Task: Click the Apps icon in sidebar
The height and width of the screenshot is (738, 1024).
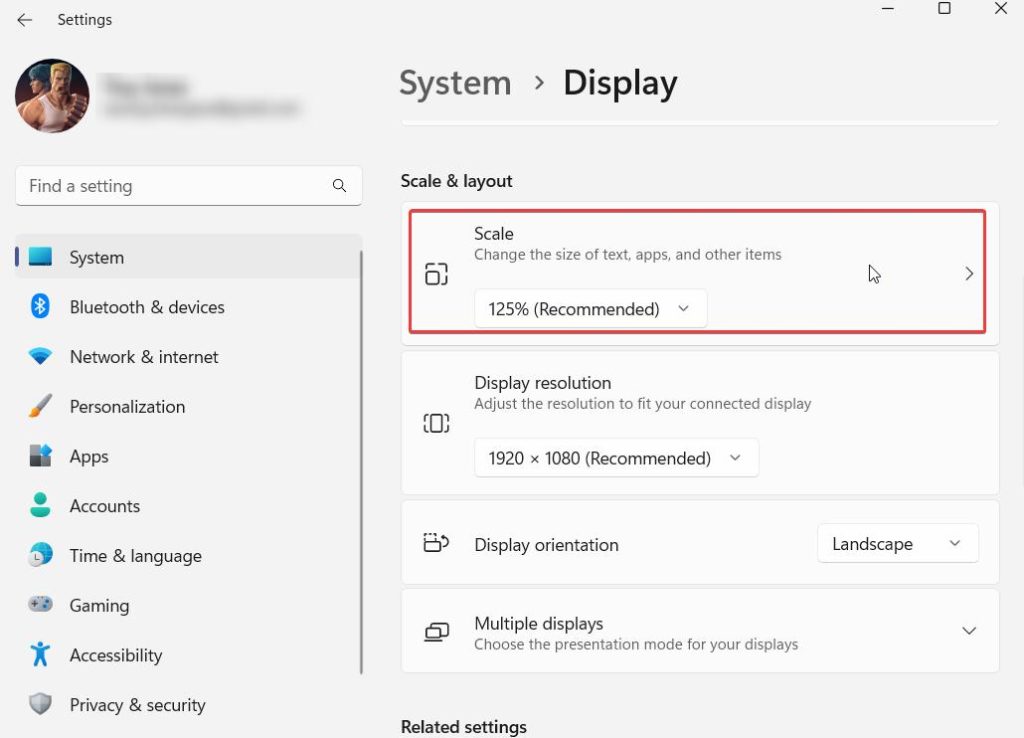Action: (40, 456)
